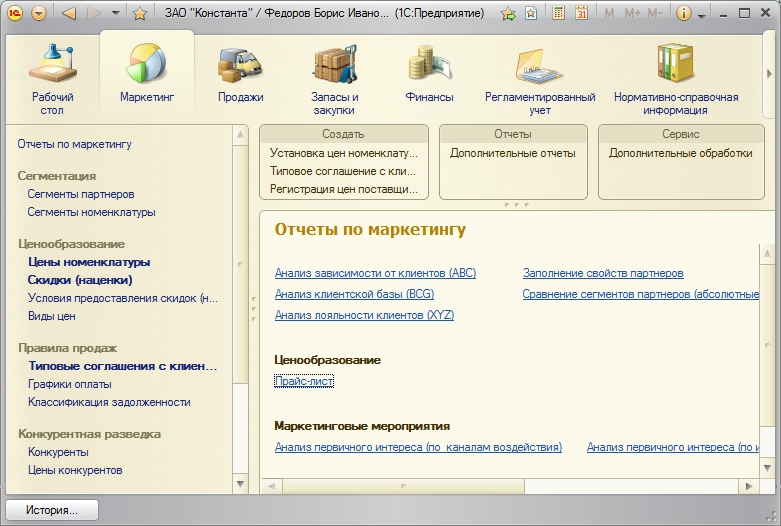
Task: Go forward with the right arrow
Action: 94,13
